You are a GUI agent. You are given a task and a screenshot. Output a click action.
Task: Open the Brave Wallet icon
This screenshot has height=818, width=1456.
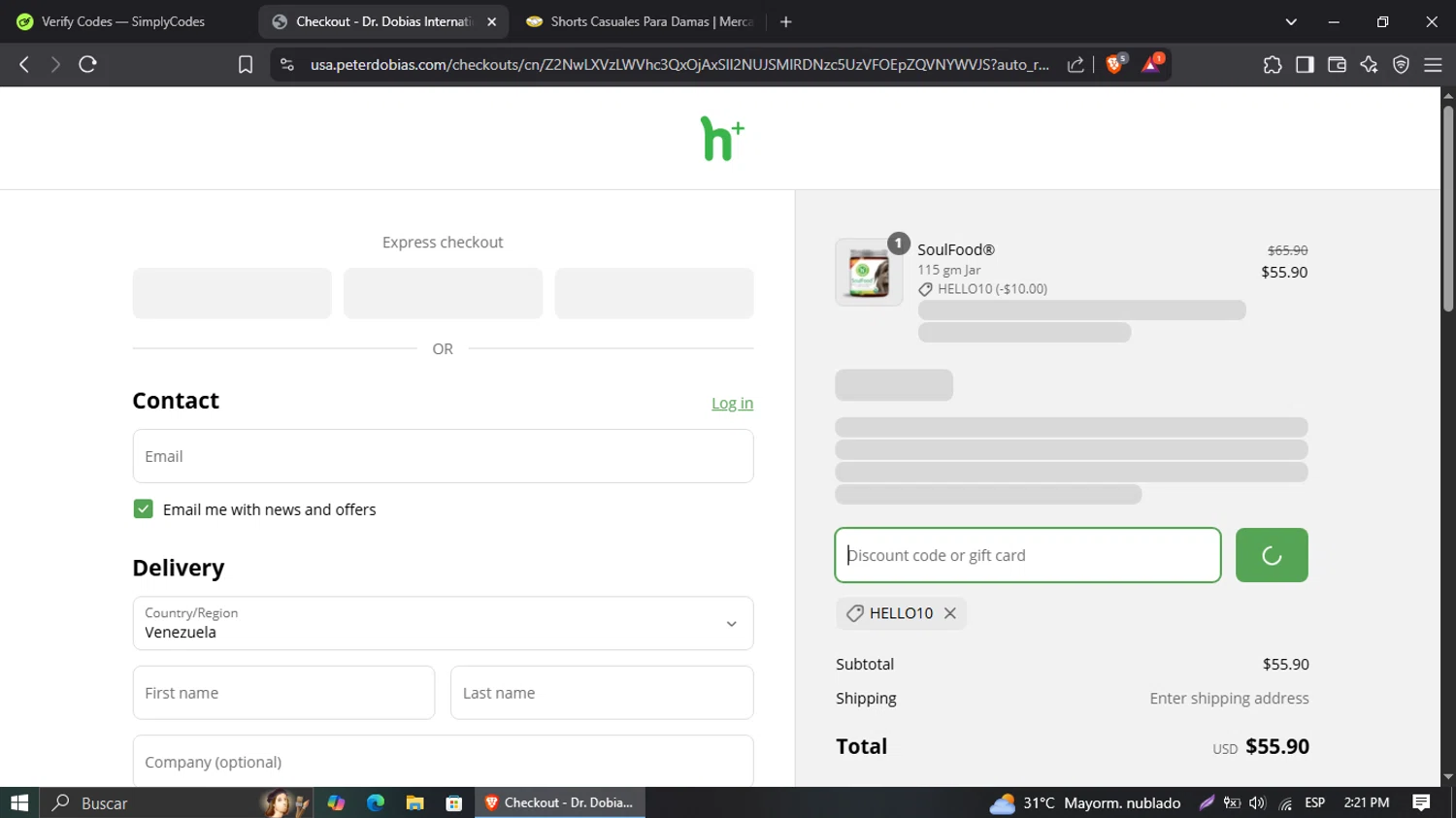point(1337,64)
